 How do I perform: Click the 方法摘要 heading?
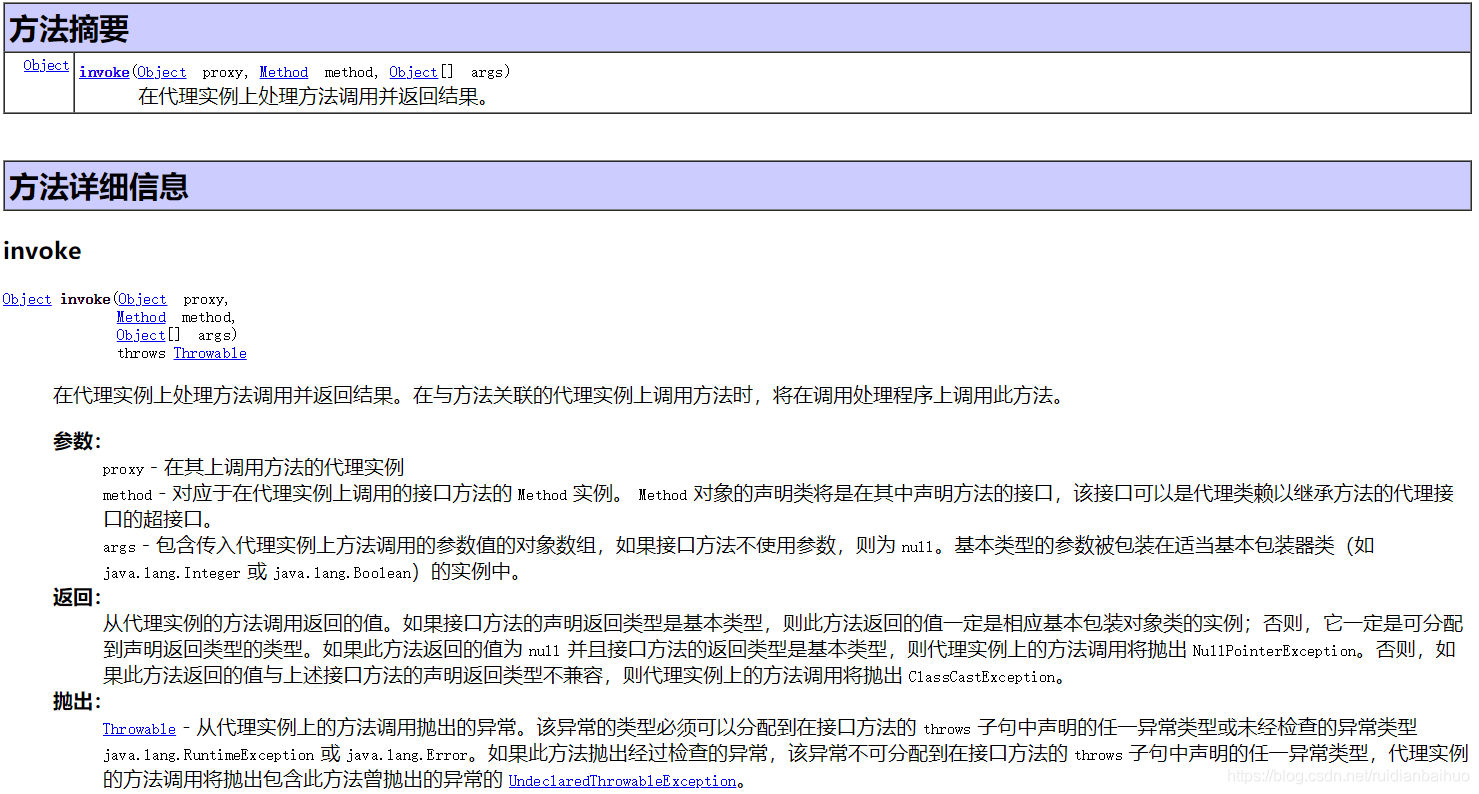coord(69,29)
